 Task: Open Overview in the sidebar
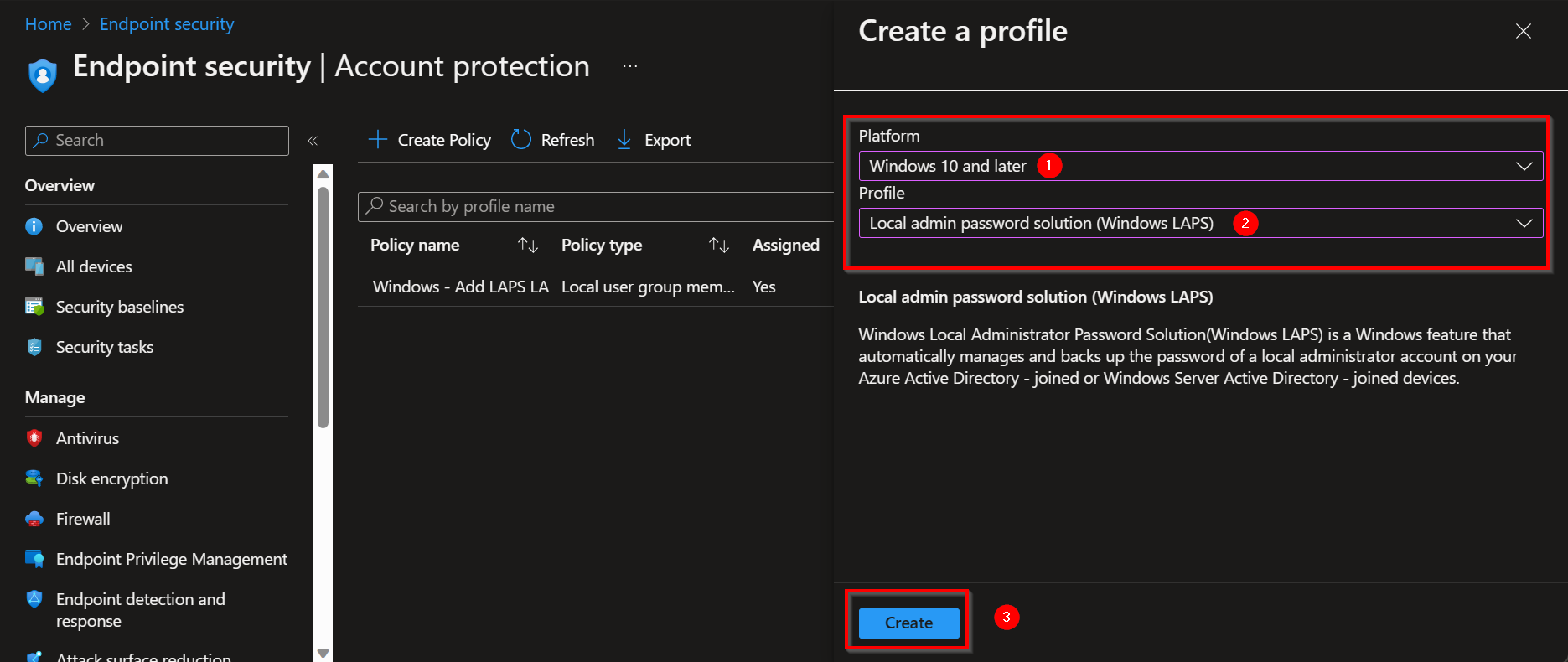pos(89,226)
